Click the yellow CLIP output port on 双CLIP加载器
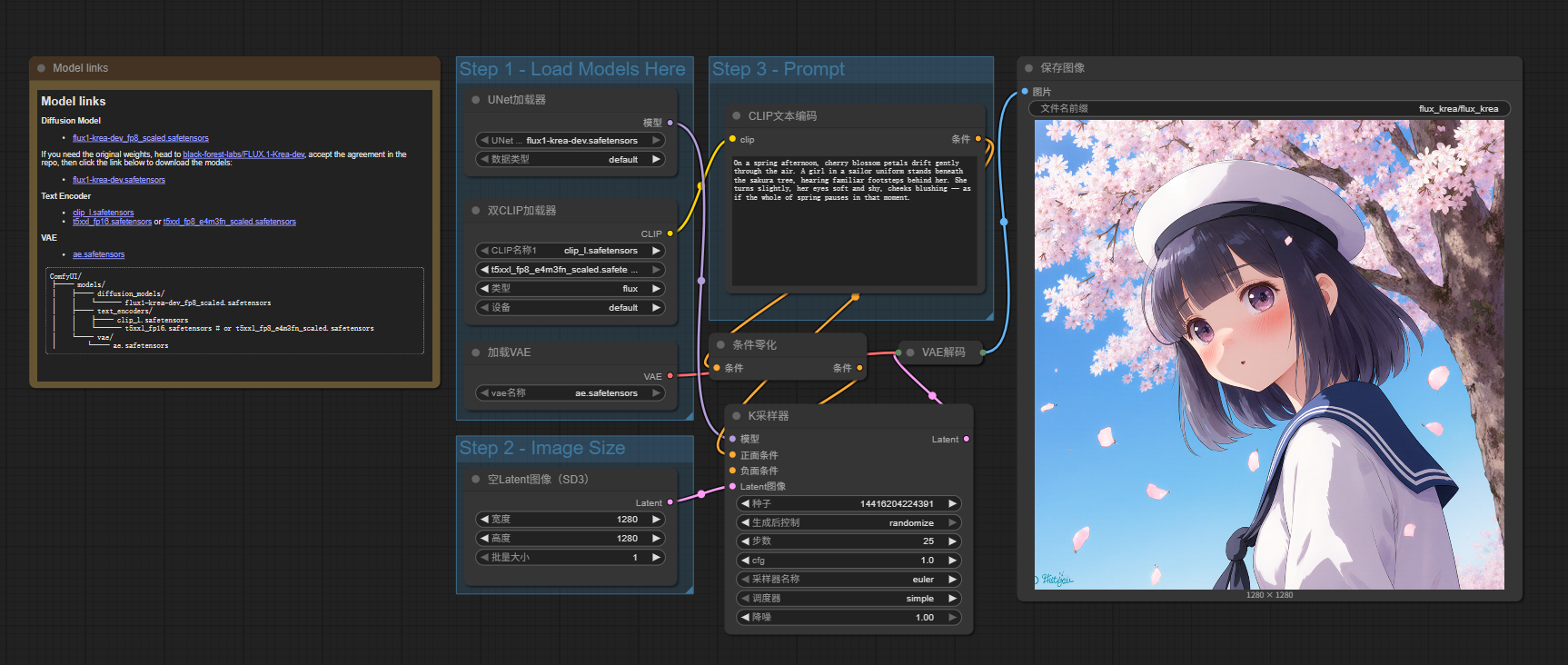Viewport: 1568px width, 665px height. (670, 233)
